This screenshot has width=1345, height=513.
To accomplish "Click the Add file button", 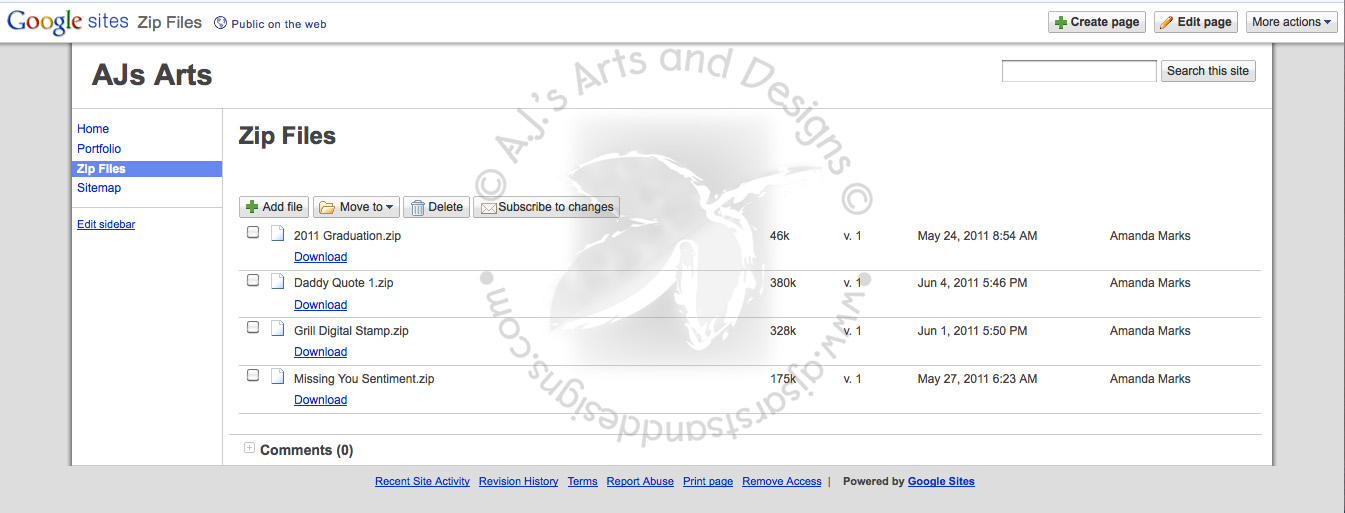I will (x=274, y=207).
